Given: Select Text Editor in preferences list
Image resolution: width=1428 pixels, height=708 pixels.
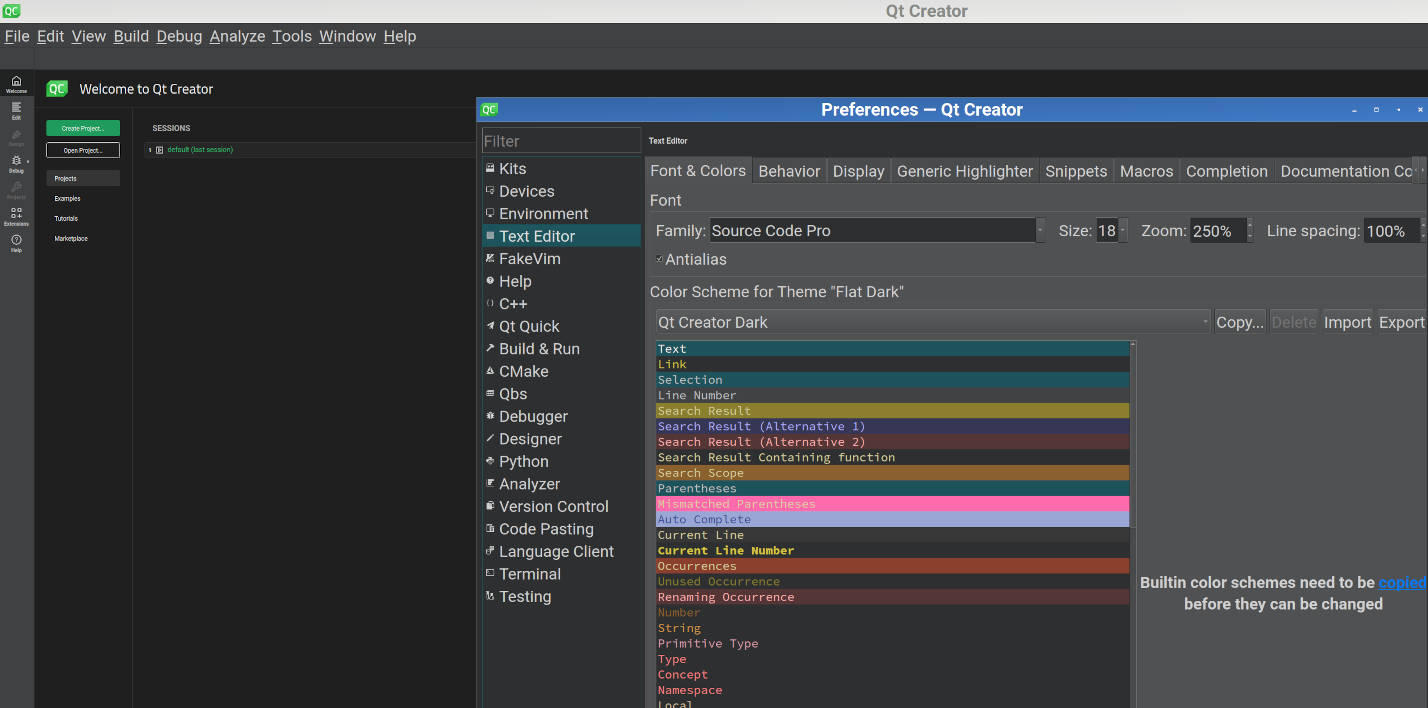Looking at the screenshot, I should point(561,236).
